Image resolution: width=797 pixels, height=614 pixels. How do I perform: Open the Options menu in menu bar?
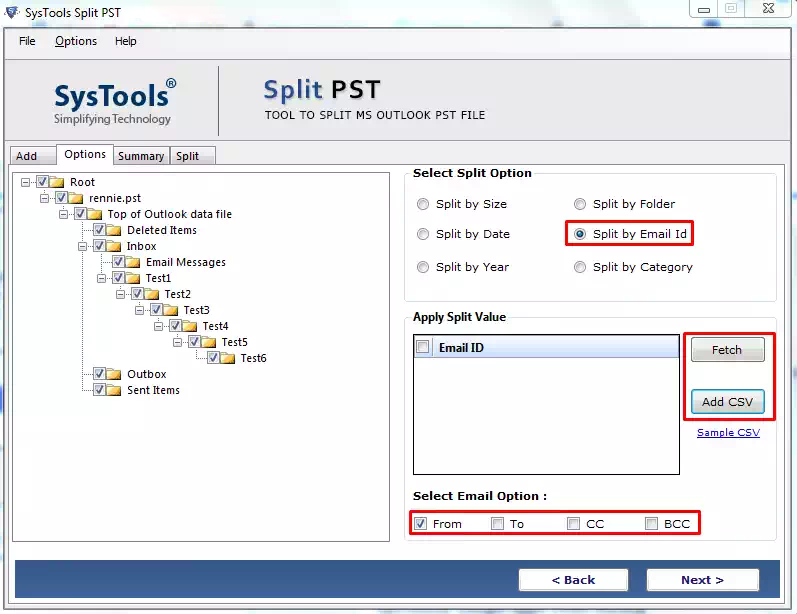[76, 41]
